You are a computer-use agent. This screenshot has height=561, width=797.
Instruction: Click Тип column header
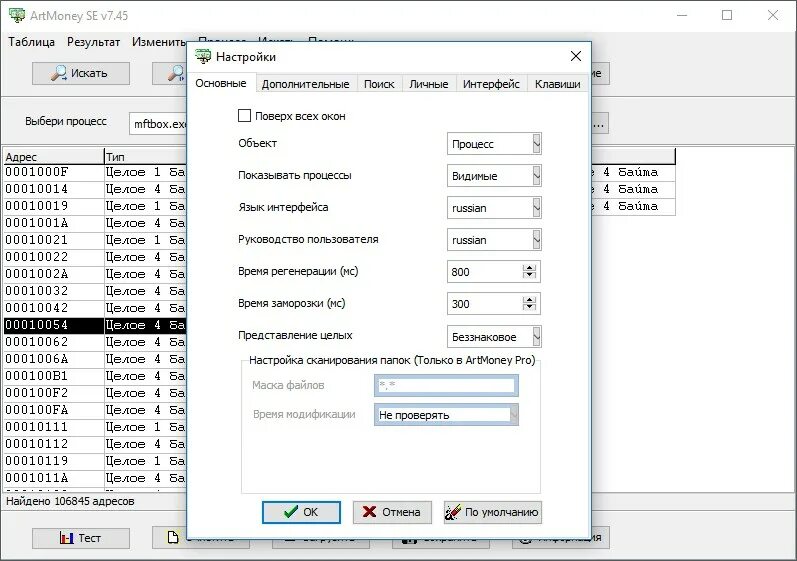(145, 157)
